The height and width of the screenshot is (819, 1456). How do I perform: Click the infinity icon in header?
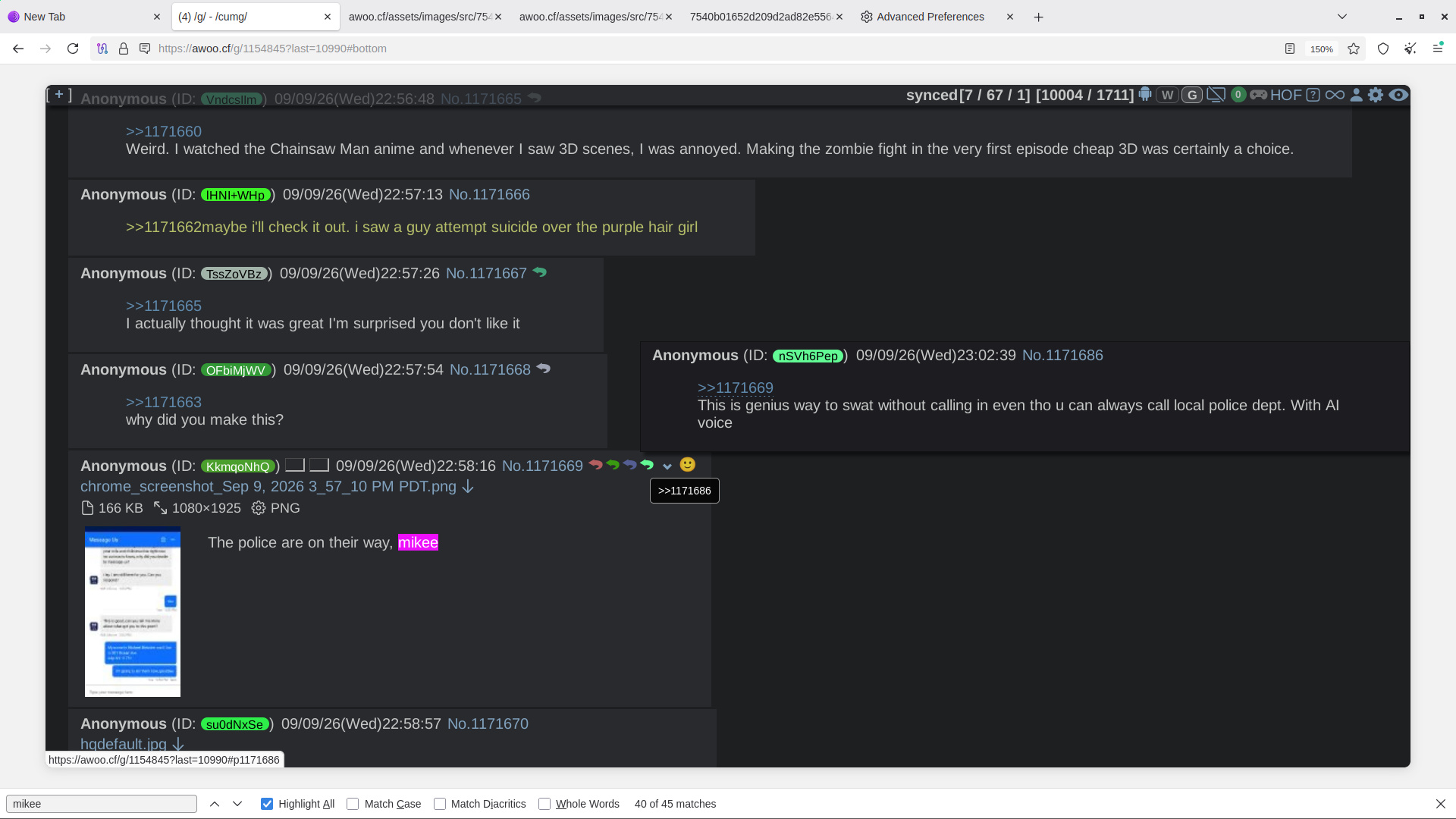pos(1335,95)
